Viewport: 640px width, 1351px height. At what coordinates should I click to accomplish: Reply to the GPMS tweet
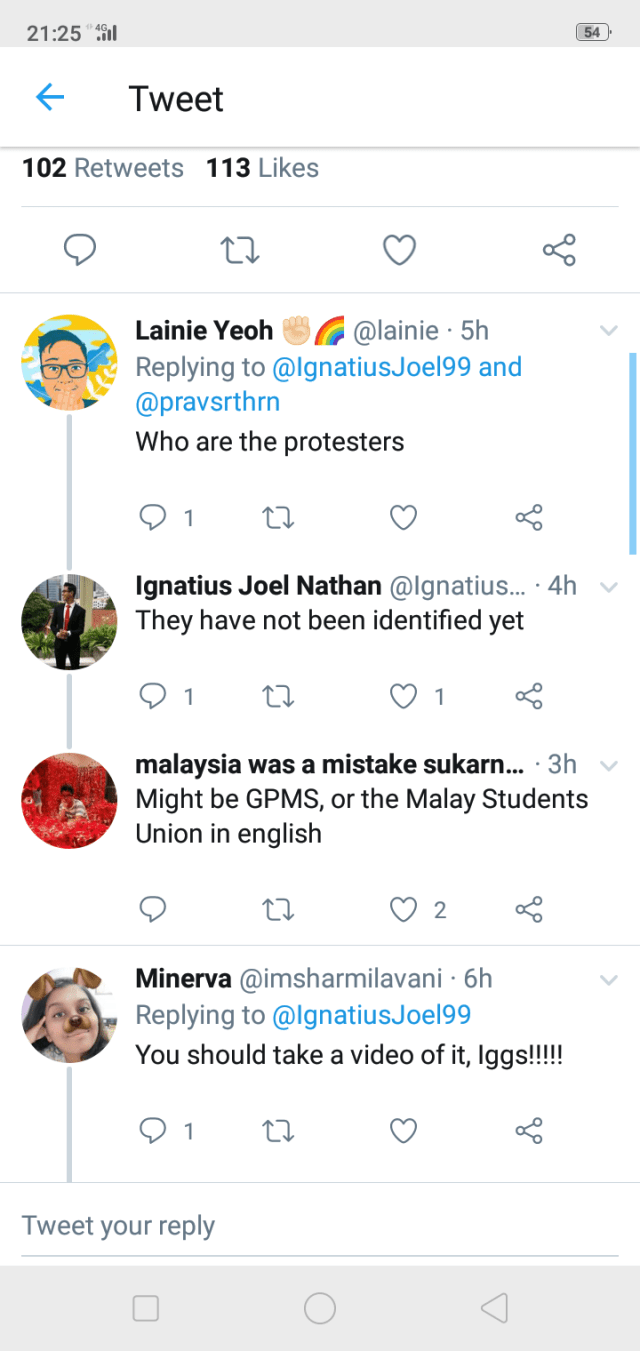152,908
